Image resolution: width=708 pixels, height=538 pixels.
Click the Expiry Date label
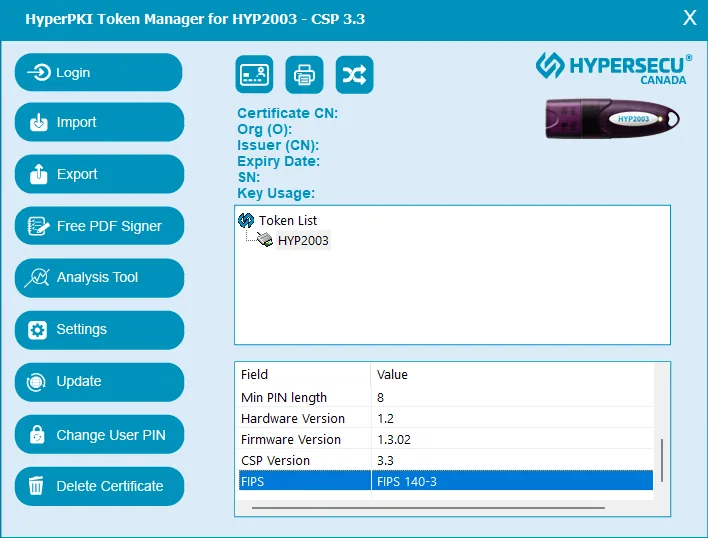pyautogui.click(x=279, y=161)
